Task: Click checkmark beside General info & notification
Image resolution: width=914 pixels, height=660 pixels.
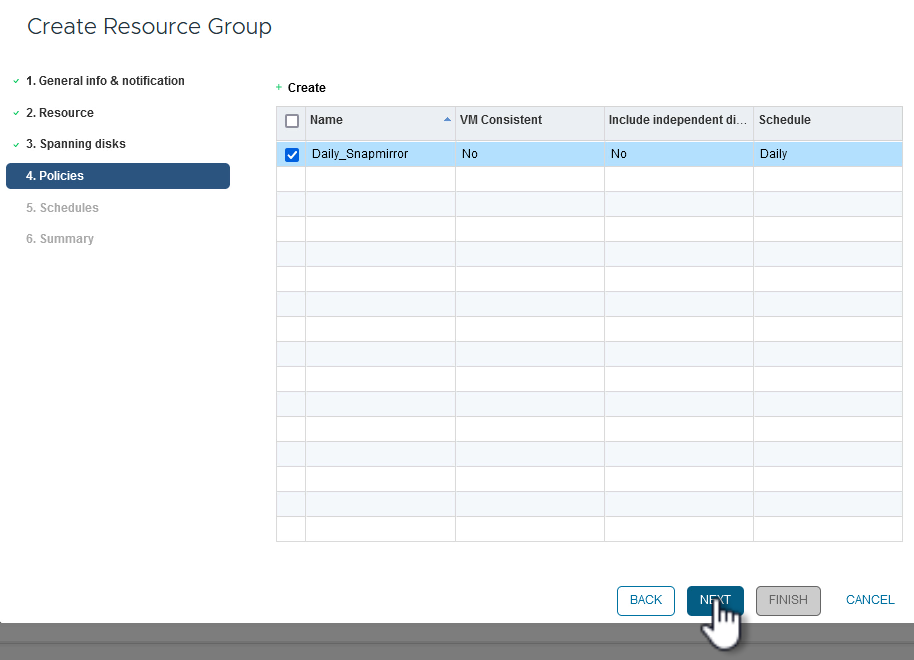Action: click(16, 81)
